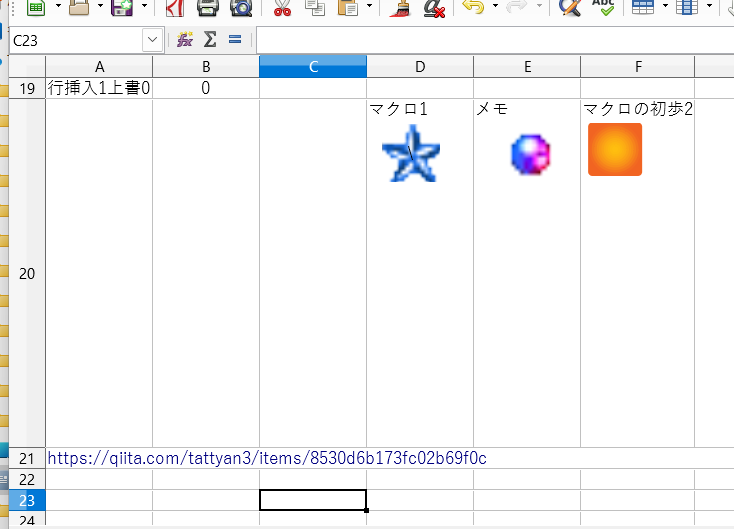Viewport: 734px width, 529px height.
Task: Click the greyed Redo arrow icon
Action: [x=517, y=7]
